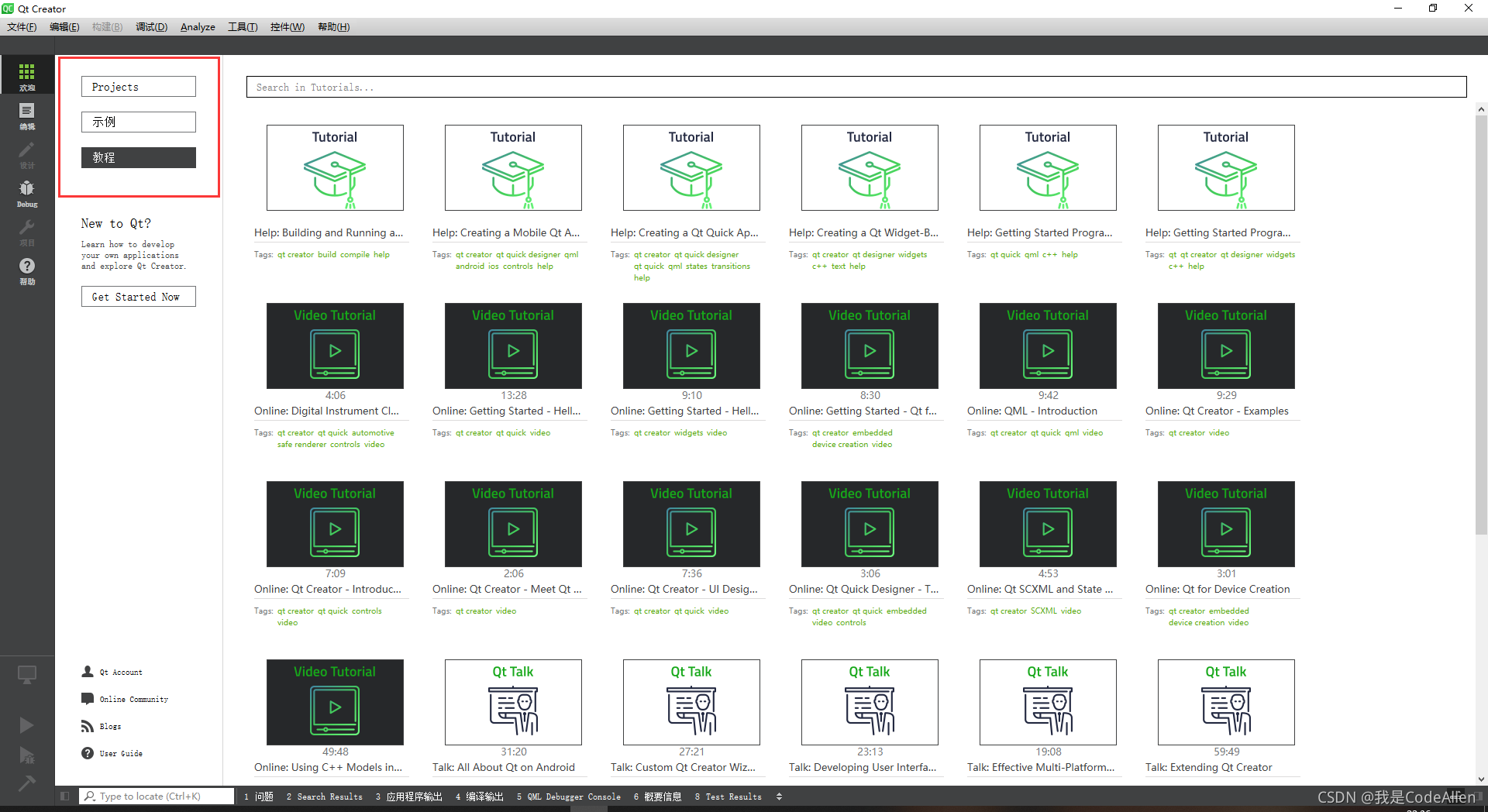This screenshot has width=1488, height=812.
Task: Select the Projects button
Action: [139, 87]
